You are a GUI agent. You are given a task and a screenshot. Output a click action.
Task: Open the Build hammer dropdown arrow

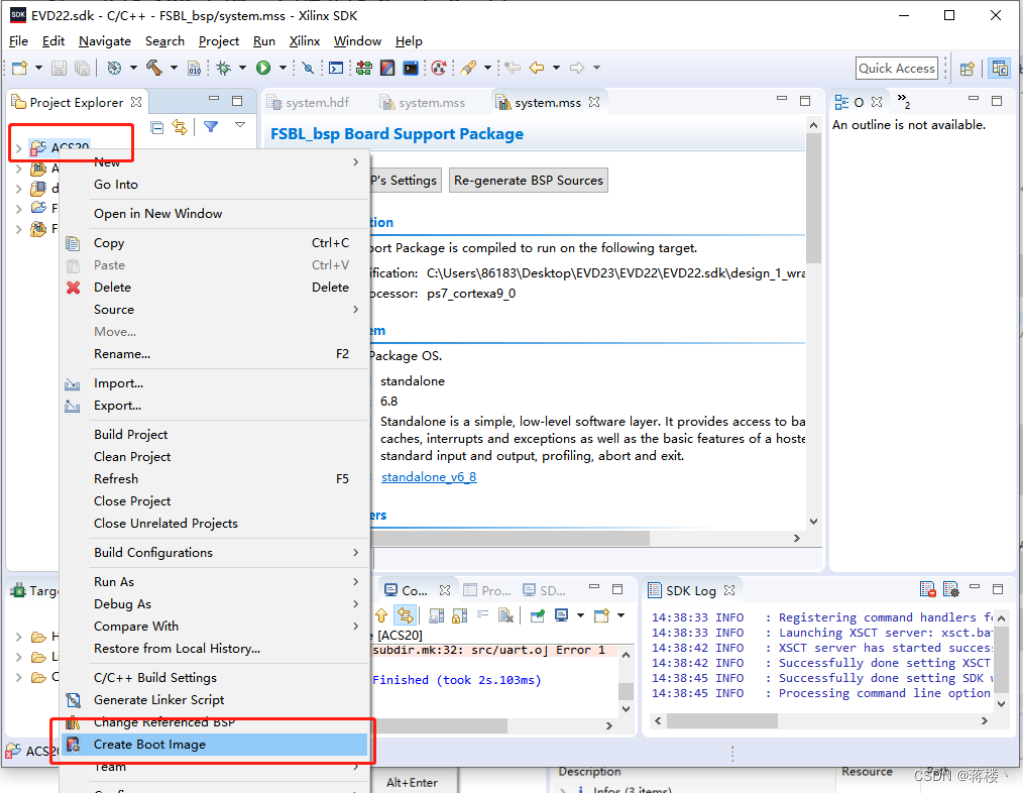tap(174, 67)
